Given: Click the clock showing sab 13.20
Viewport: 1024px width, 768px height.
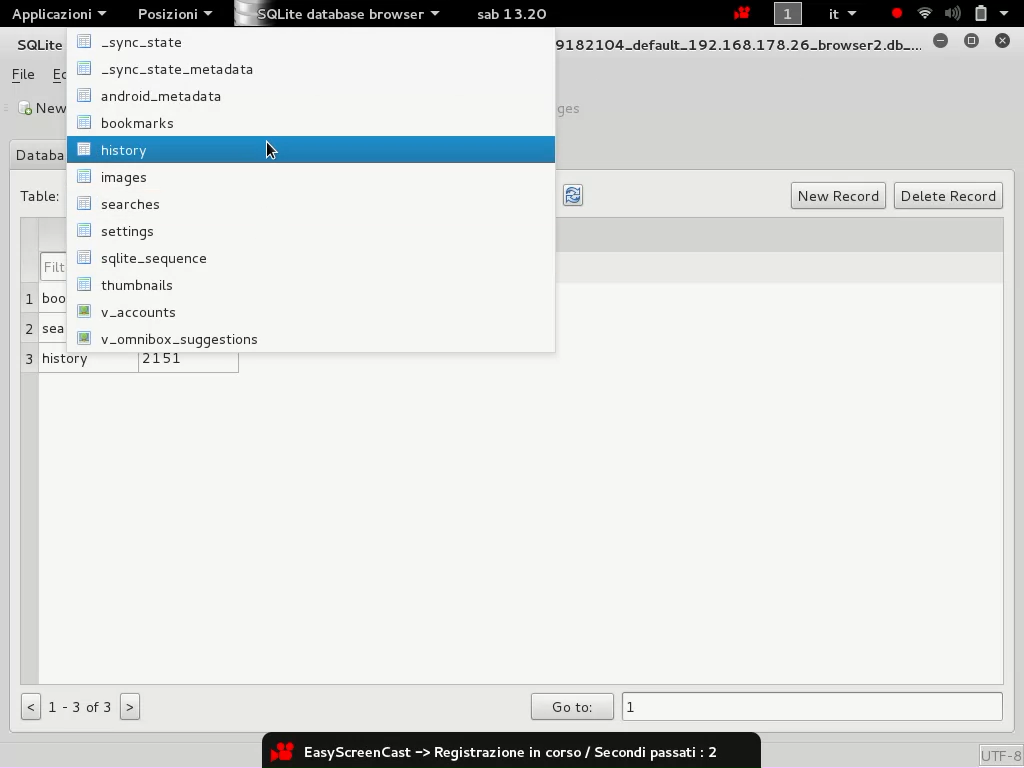Looking at the screenshot, I should coord(511,14).
